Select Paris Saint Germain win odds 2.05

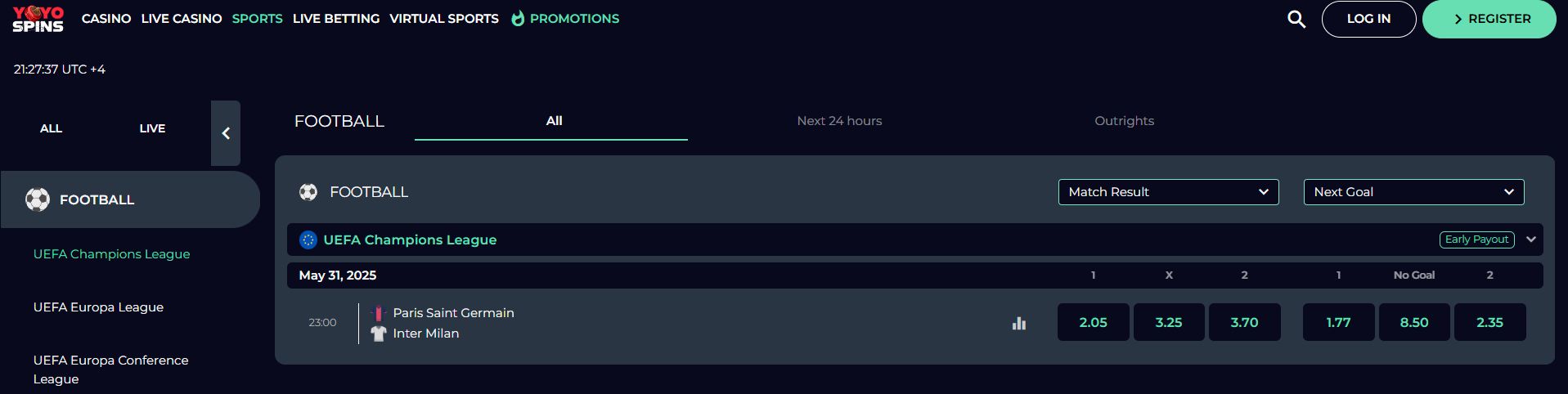point(1093,322)
